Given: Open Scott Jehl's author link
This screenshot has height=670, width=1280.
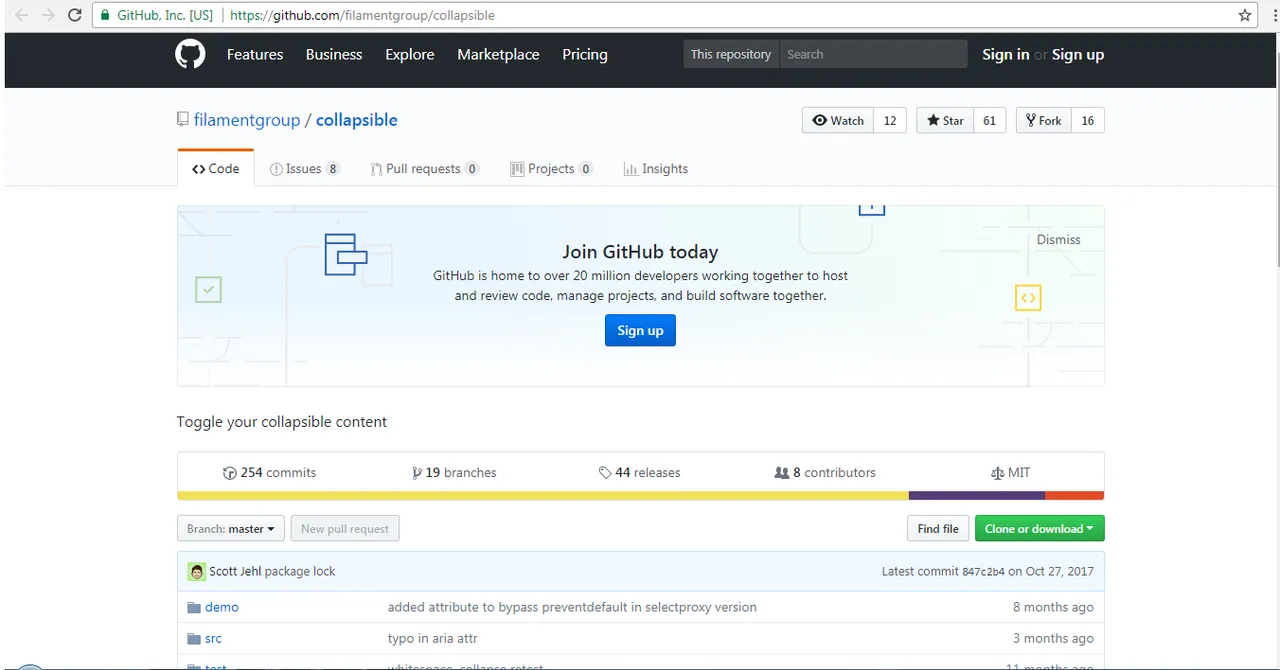Looking at the screenshot, I should (236, 571).
